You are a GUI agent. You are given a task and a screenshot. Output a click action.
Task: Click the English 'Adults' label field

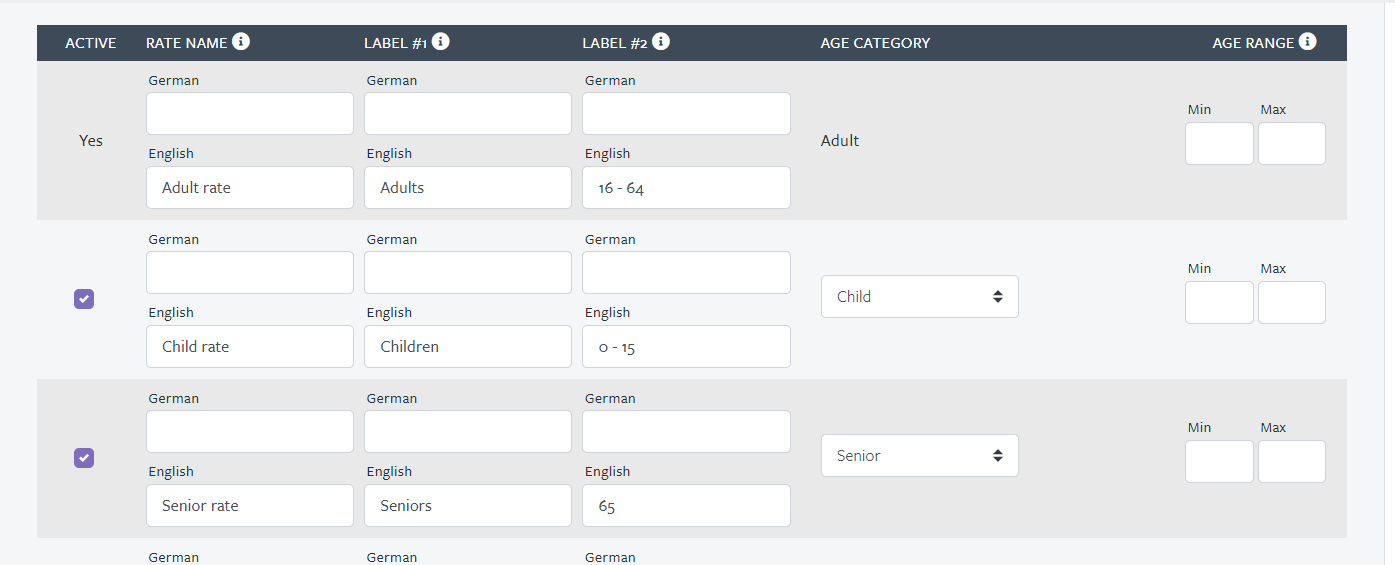pyautogui.click(x=467, y=188)
